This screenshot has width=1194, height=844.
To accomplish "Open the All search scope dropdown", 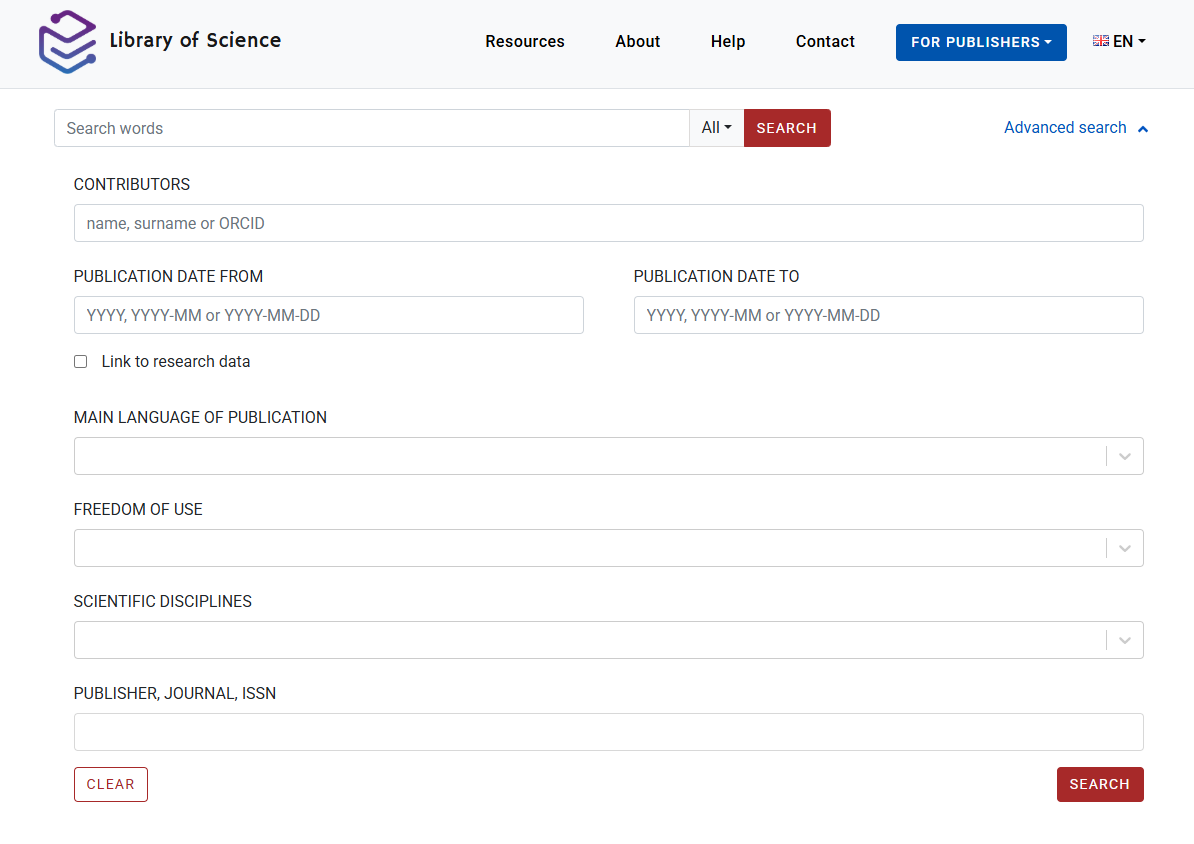I will tap(716, 128).
